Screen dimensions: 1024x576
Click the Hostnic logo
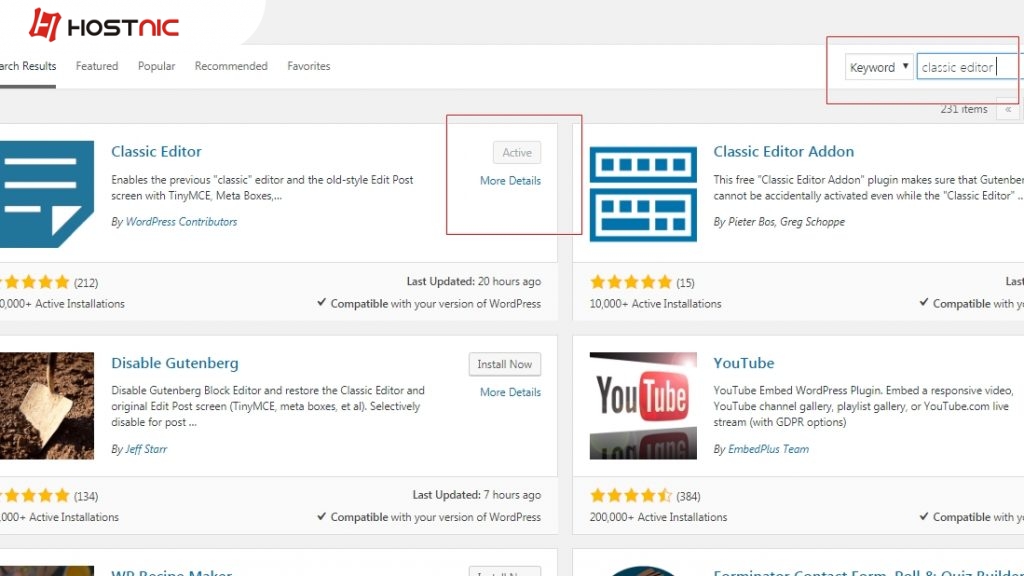[x=103, y=25]
